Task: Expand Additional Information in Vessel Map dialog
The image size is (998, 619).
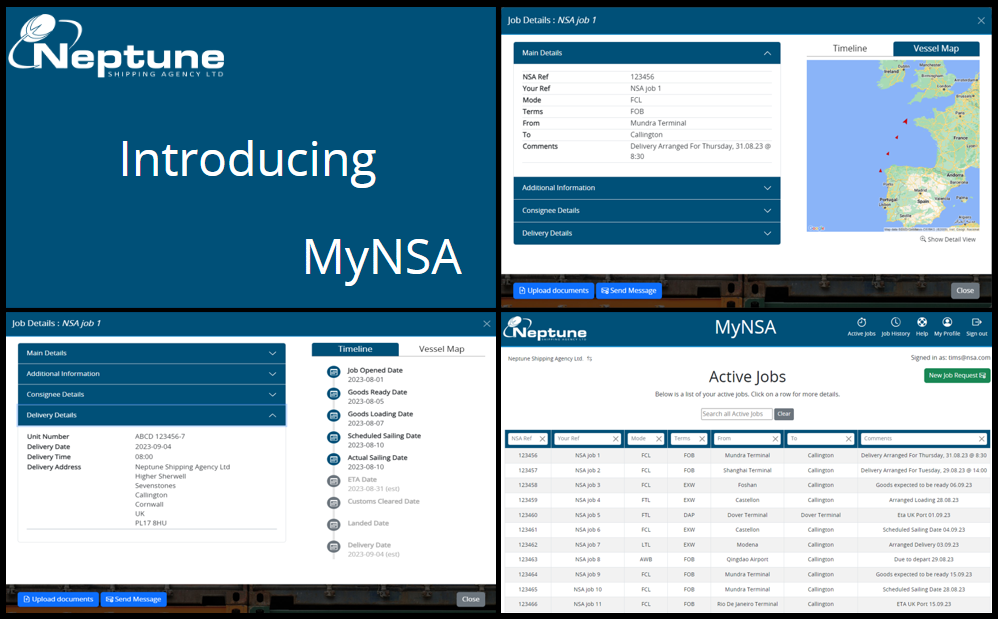Action: [x=647, y=188]
